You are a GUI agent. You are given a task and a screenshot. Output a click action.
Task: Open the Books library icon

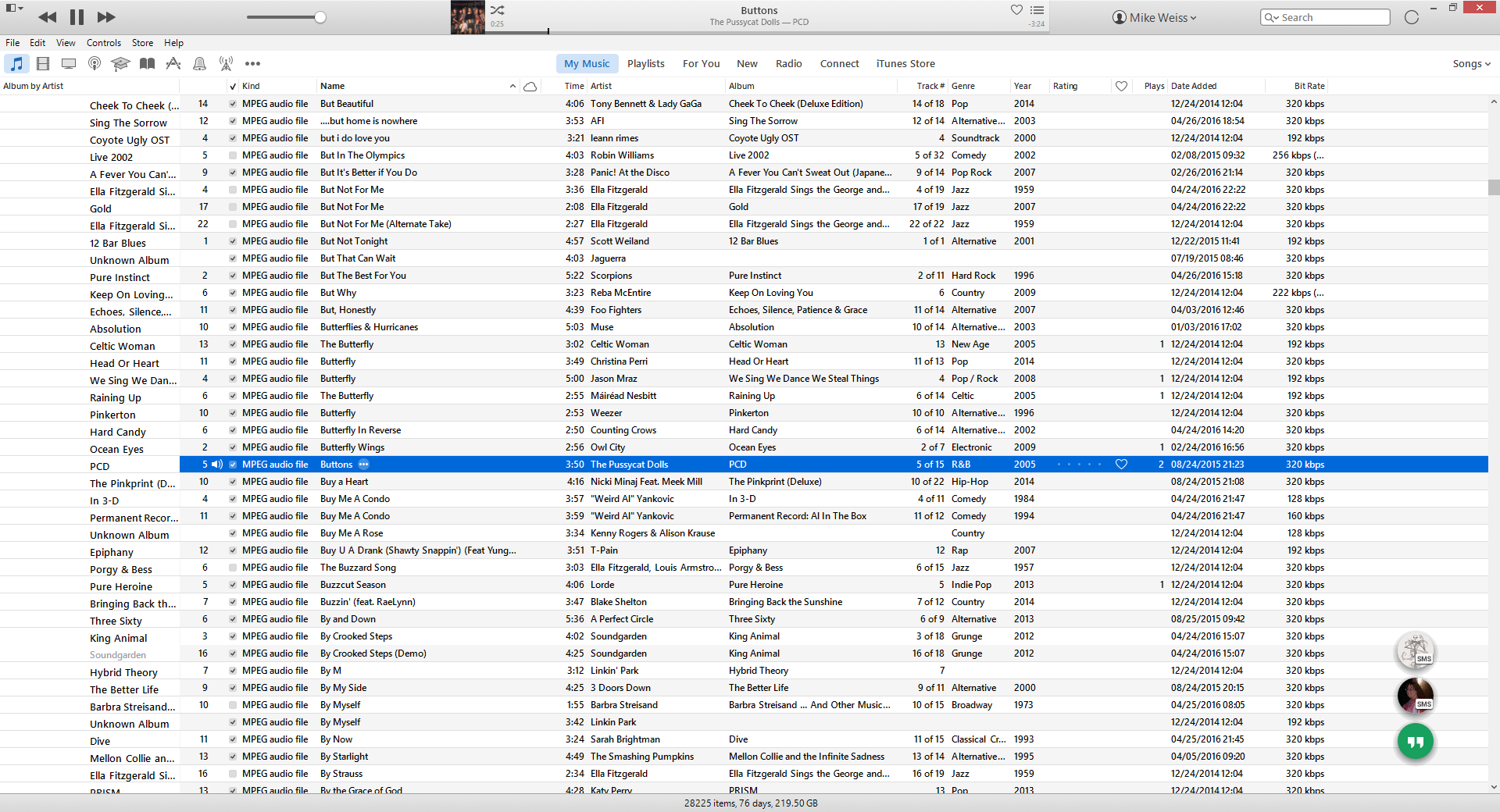[x=147, y=64]
